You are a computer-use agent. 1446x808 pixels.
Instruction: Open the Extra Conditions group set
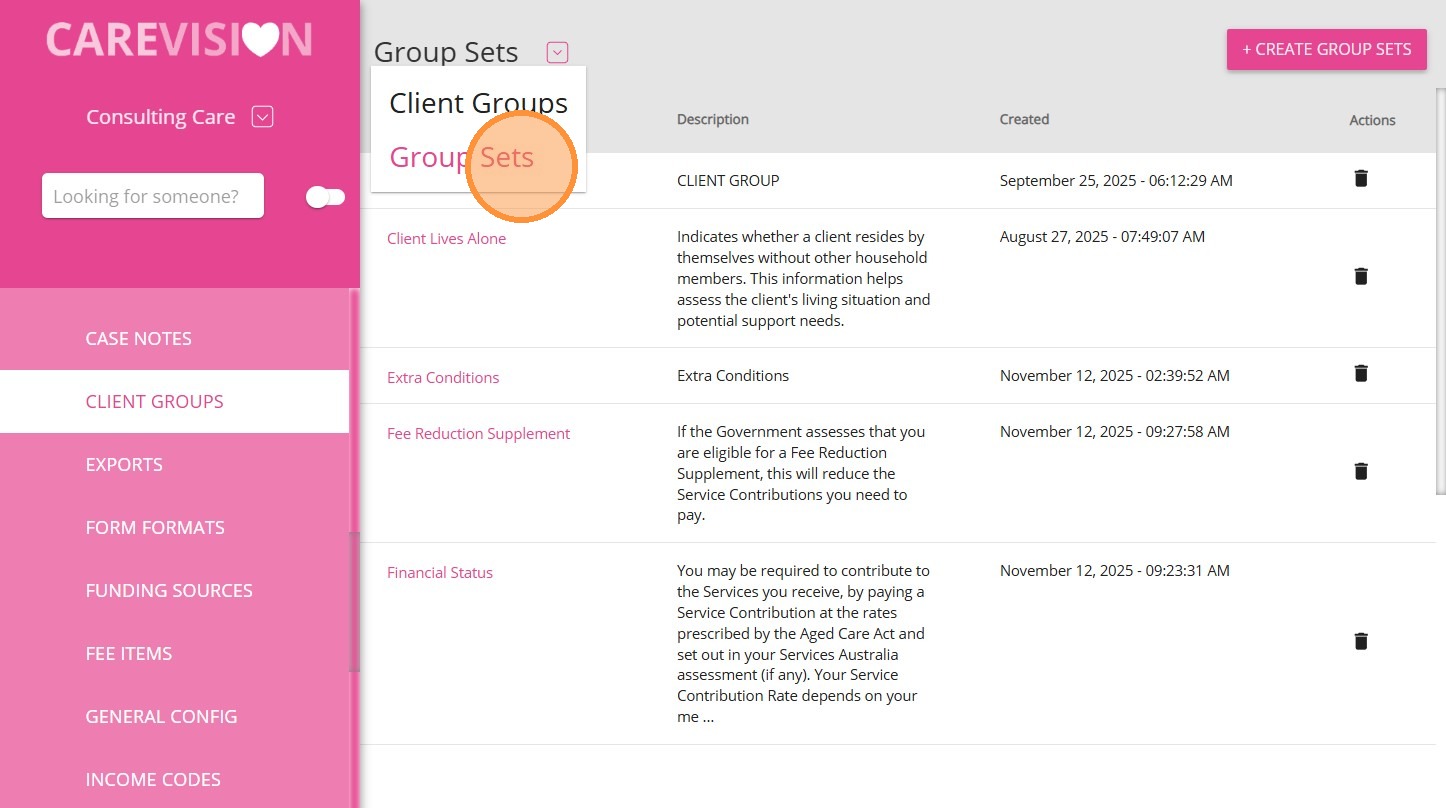click(443, 378)
